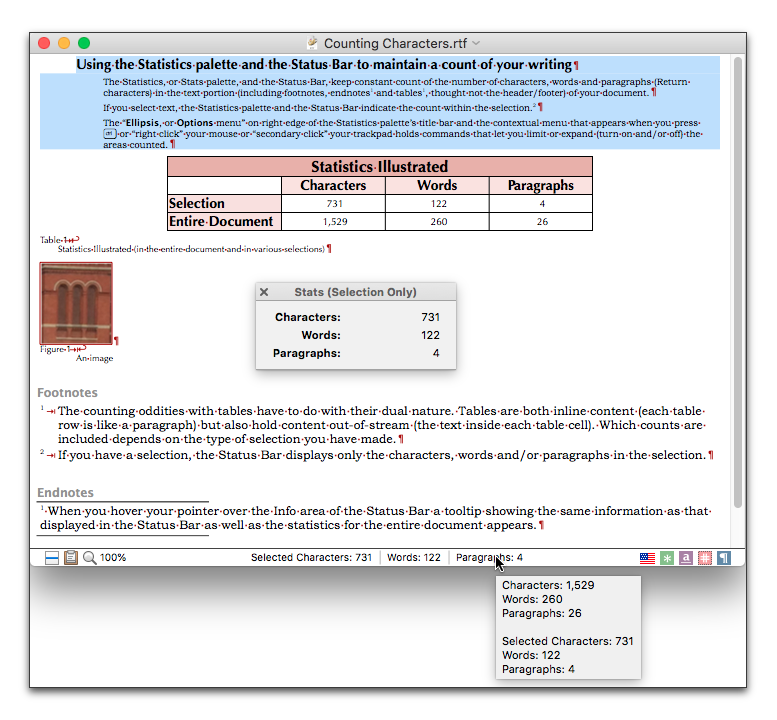Viewport: 777px width, 720px height.
Task: Open the title dropdown chevron beside Counting Characters.rtf
Action: coord(476,44)
